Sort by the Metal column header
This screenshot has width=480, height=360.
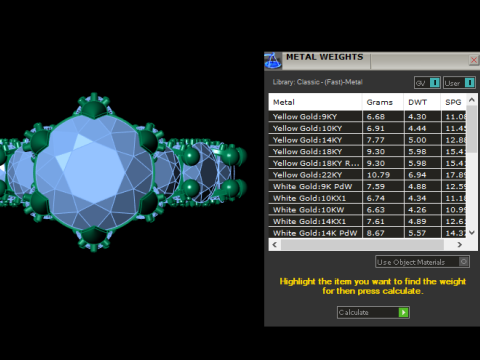click(315, 102)
